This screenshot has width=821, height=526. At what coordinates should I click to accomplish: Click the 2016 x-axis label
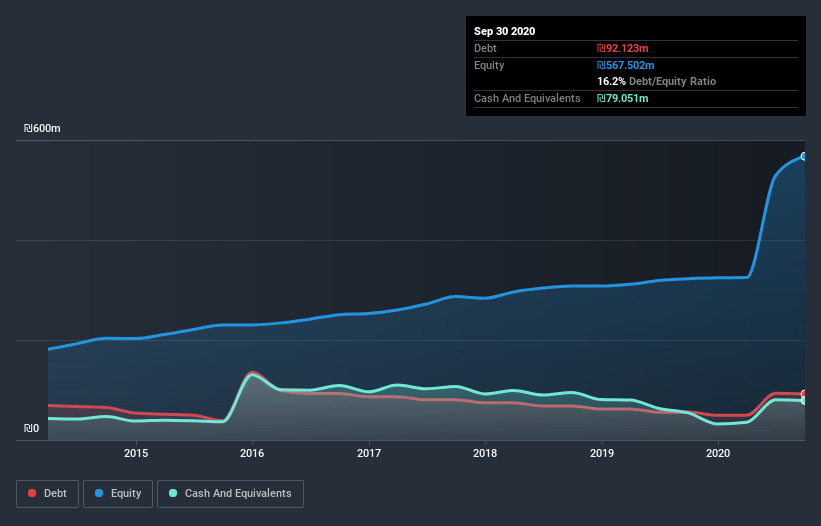coord(252,453)
